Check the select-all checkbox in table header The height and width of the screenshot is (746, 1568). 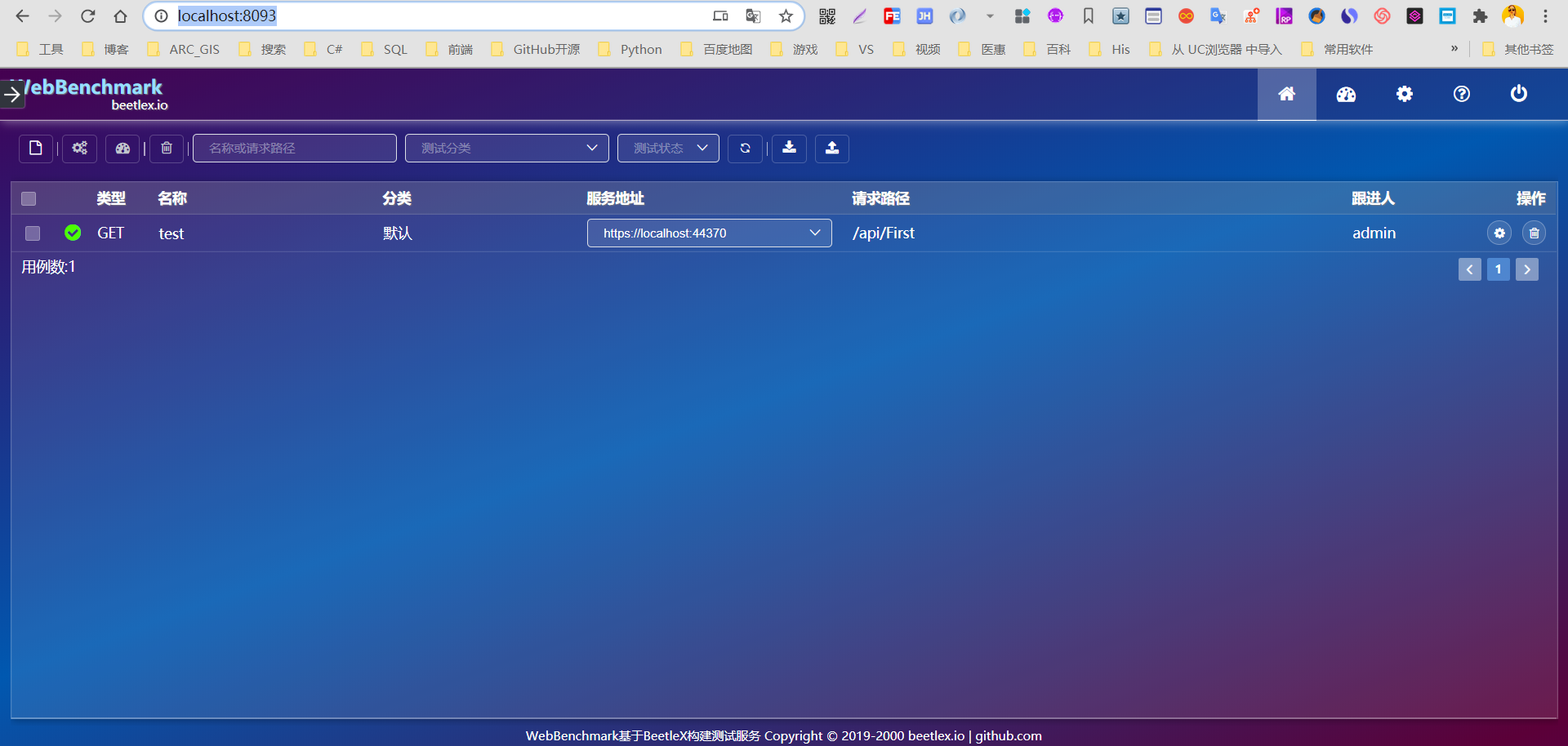click(x=29, y=198)
